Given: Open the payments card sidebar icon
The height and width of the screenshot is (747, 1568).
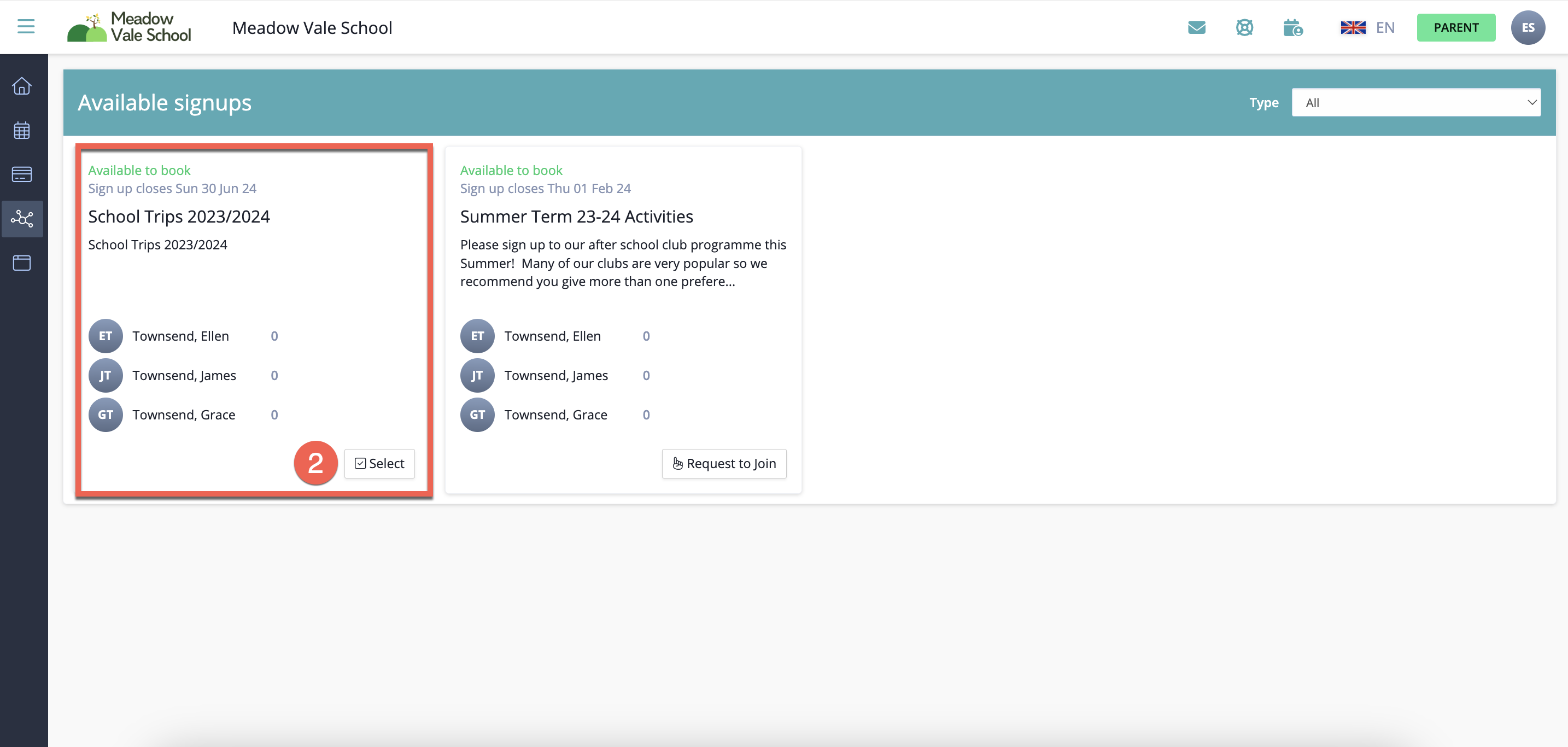Looking at the screenshot, I should pos(22,175).
